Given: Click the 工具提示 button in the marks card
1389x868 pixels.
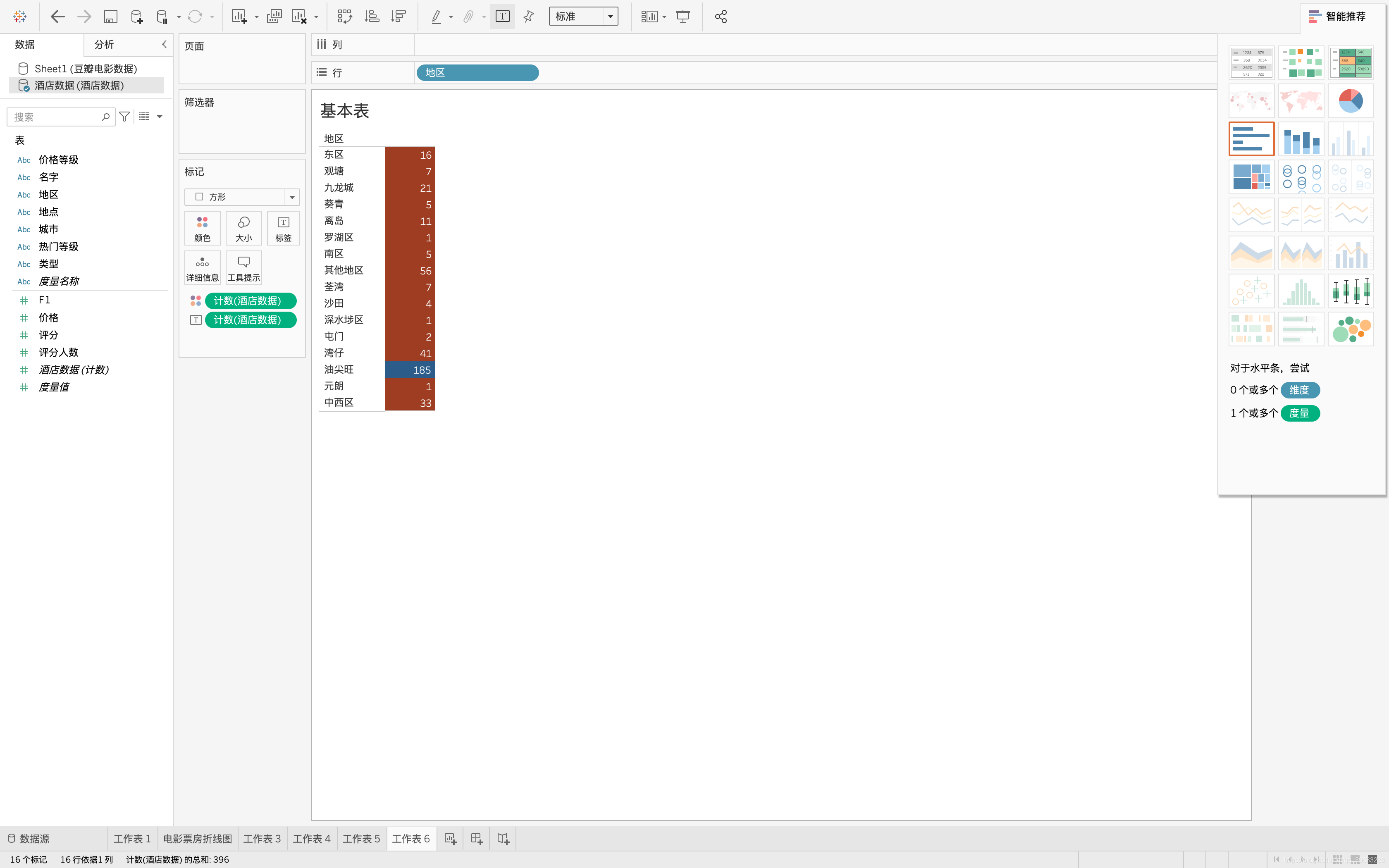Looking at the screenshot, I should tap(243, 268).
